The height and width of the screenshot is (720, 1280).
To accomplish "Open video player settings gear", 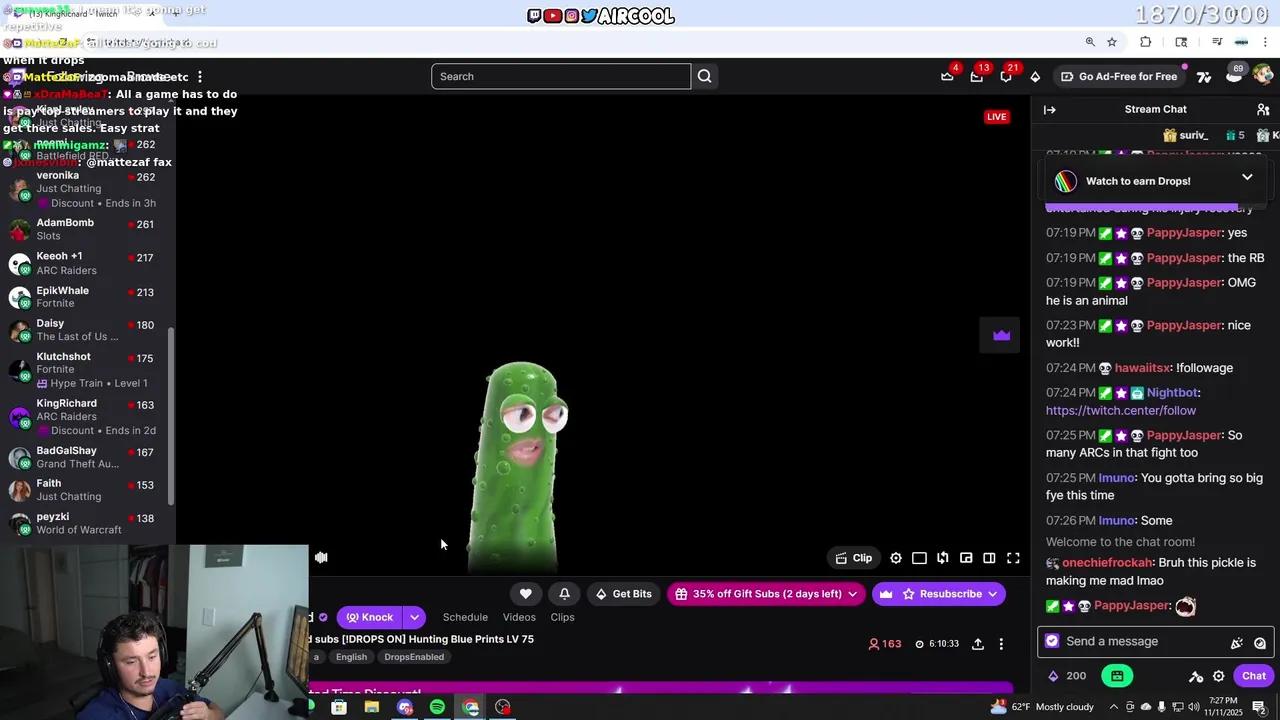I will click(896, 558).
